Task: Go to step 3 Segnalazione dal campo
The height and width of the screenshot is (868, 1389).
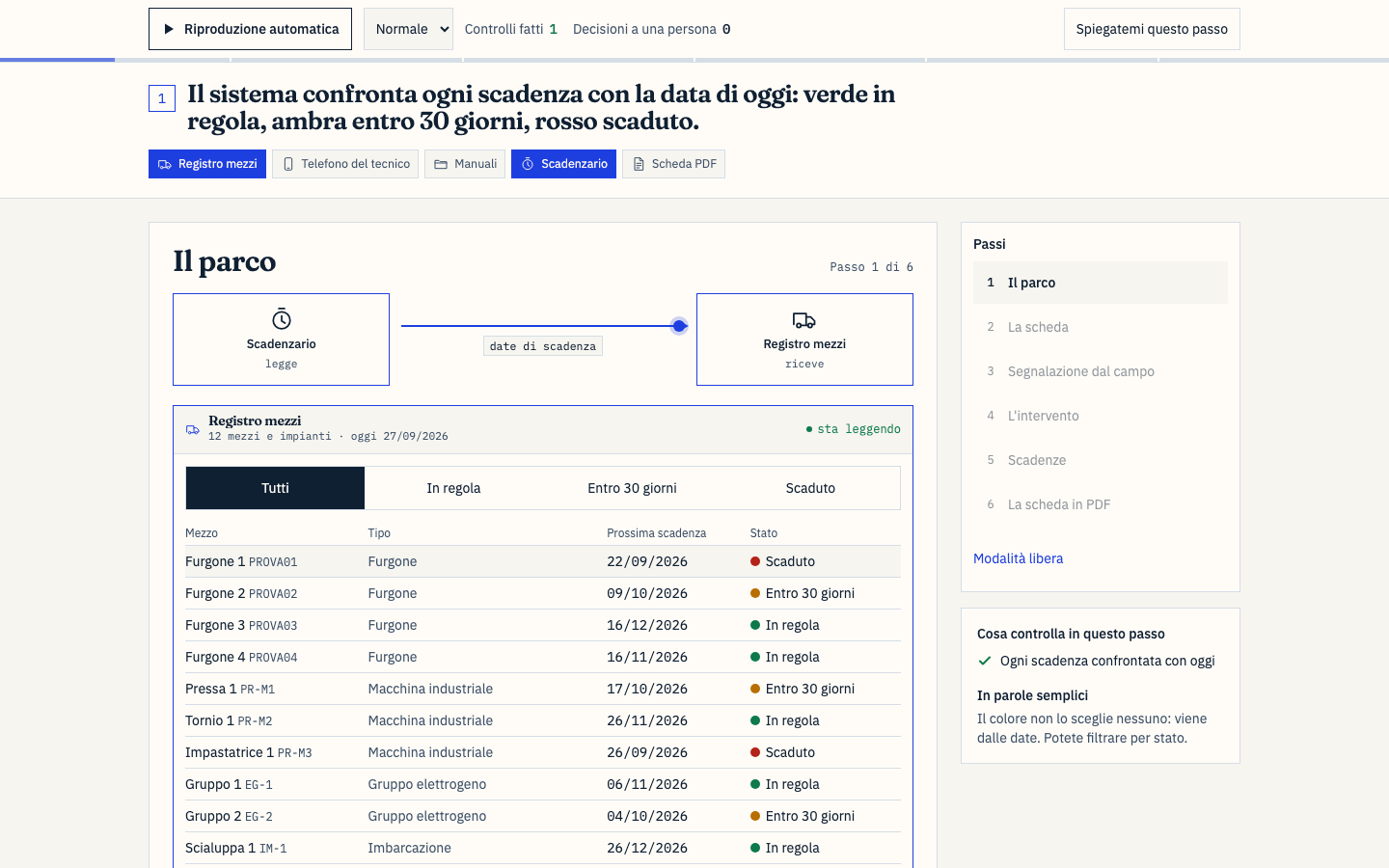Action: coord(1101,371)
